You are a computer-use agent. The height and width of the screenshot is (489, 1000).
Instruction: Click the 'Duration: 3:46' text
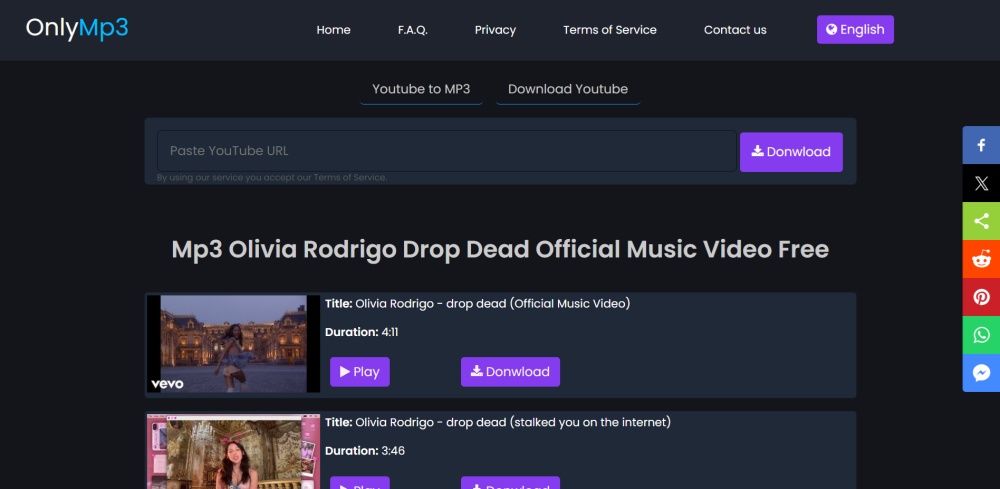(x=365, y=451)
